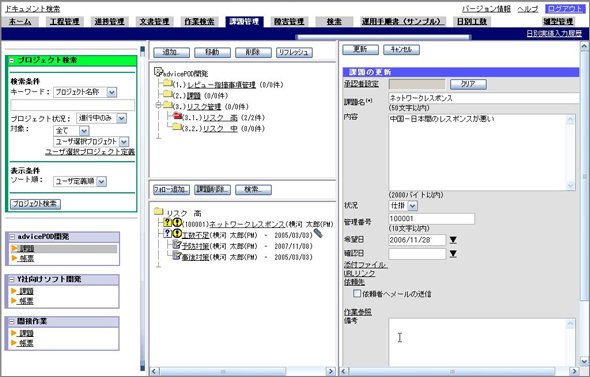This screenshot has height=377, width=590.
Task: Click exclamation warning icon on 工数不足 row
Action: click(177, 234)
